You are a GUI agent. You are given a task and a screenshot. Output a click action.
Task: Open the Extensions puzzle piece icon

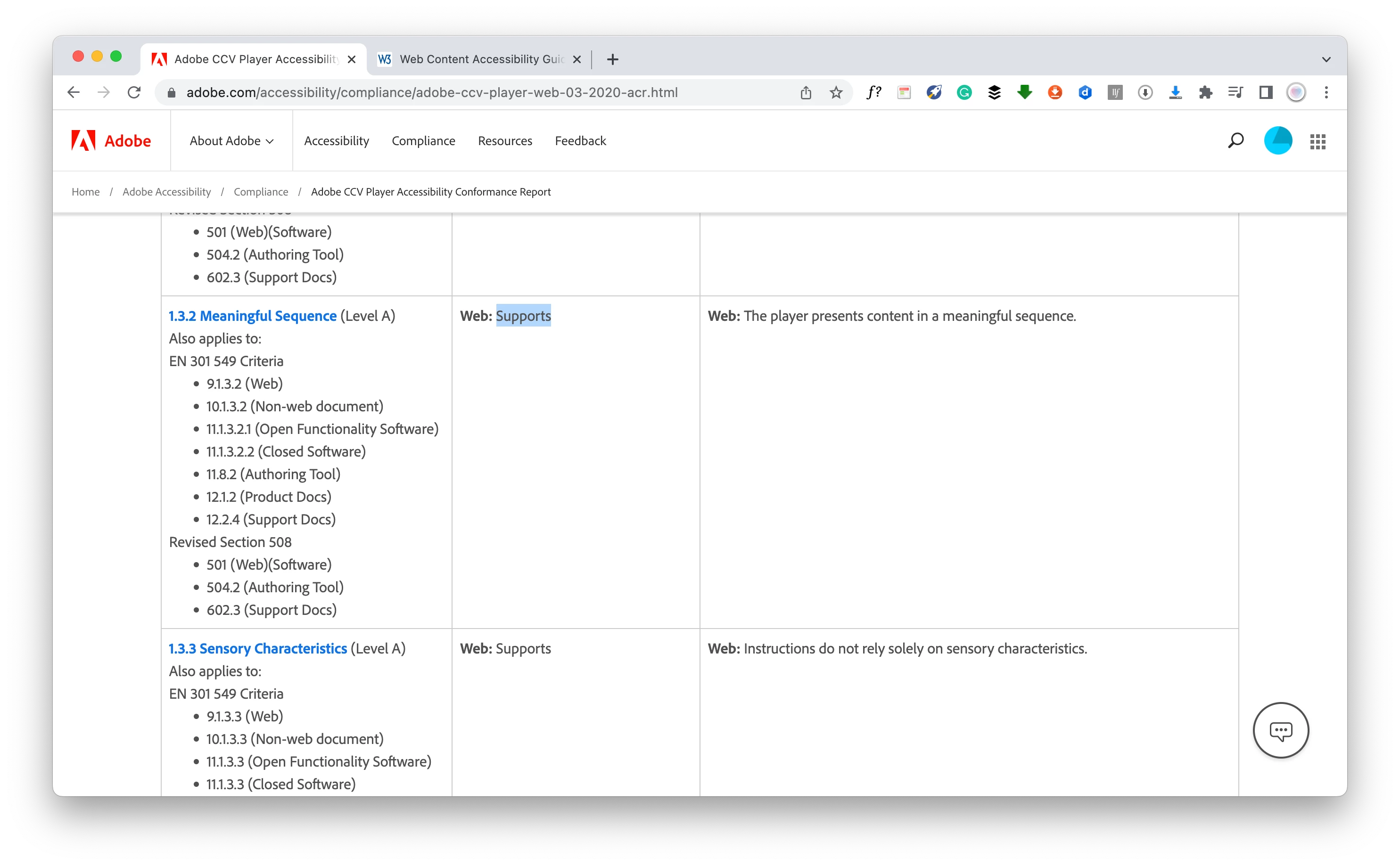click(x=1205, y=92)
